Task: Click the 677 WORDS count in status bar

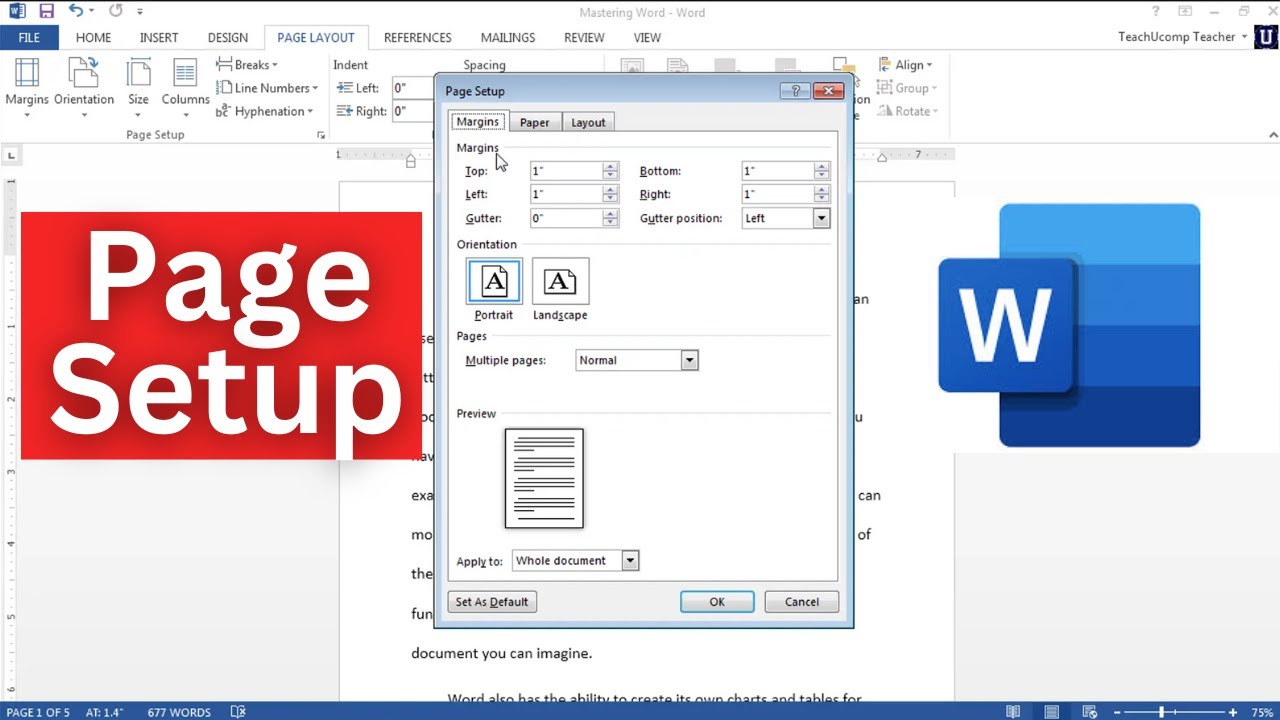Action: coord(179,712)
